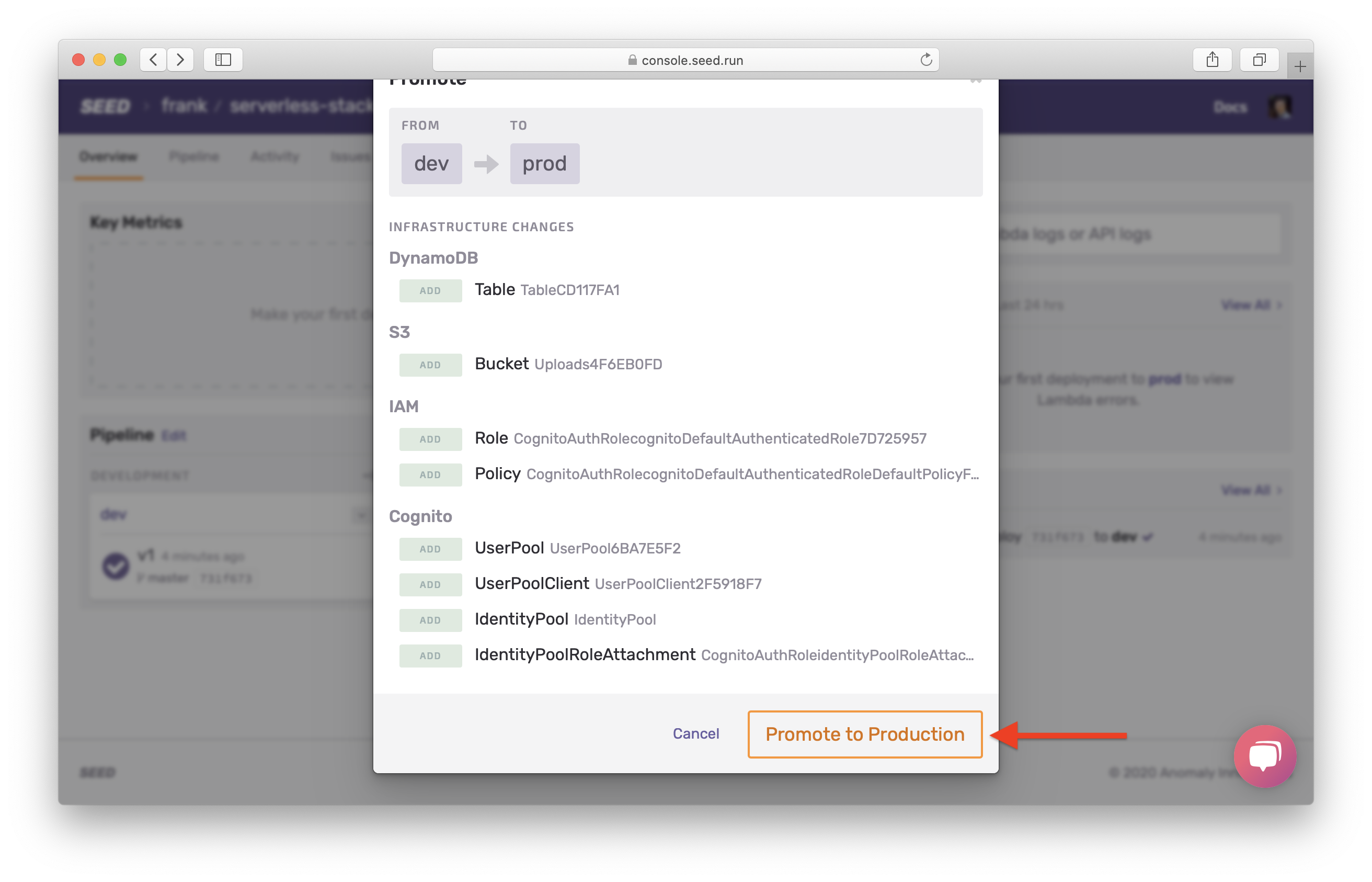Click the ADD icon next to IdentityPool
This screenshot has height=882, width=1372.
pyautogui.click(x=429, y=619)
